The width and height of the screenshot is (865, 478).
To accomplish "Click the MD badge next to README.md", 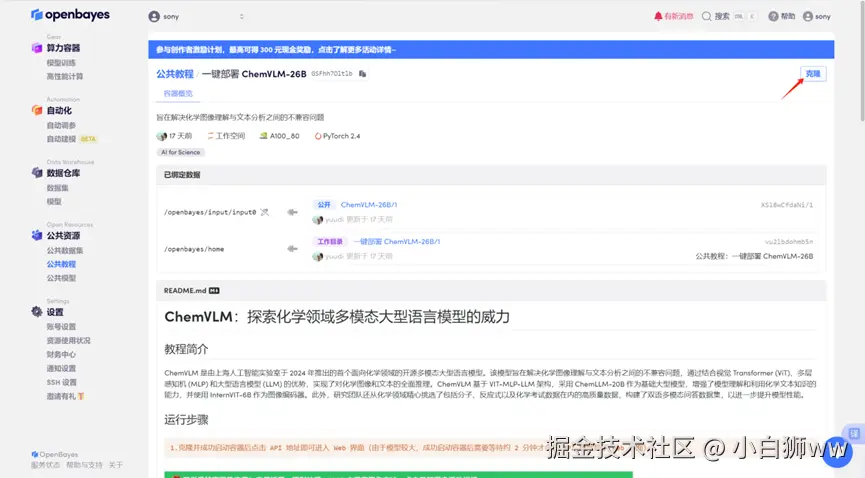I will click(x=214, y=291).
